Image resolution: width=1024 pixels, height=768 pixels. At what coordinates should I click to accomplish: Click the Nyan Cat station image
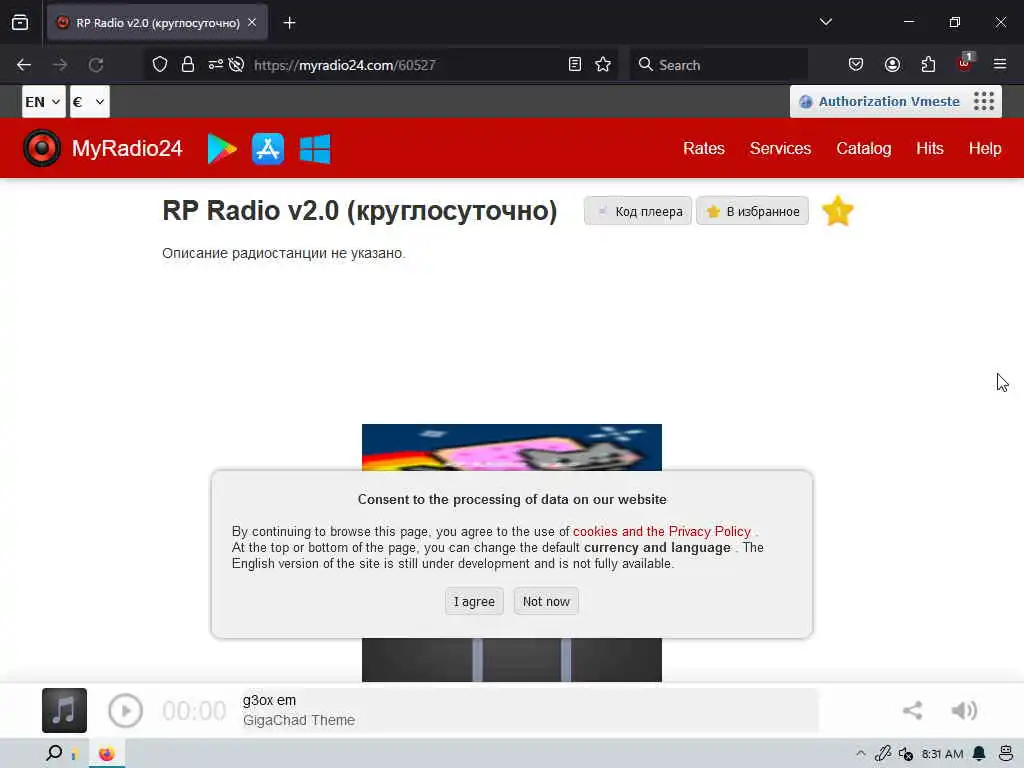(x=511, y=447)
